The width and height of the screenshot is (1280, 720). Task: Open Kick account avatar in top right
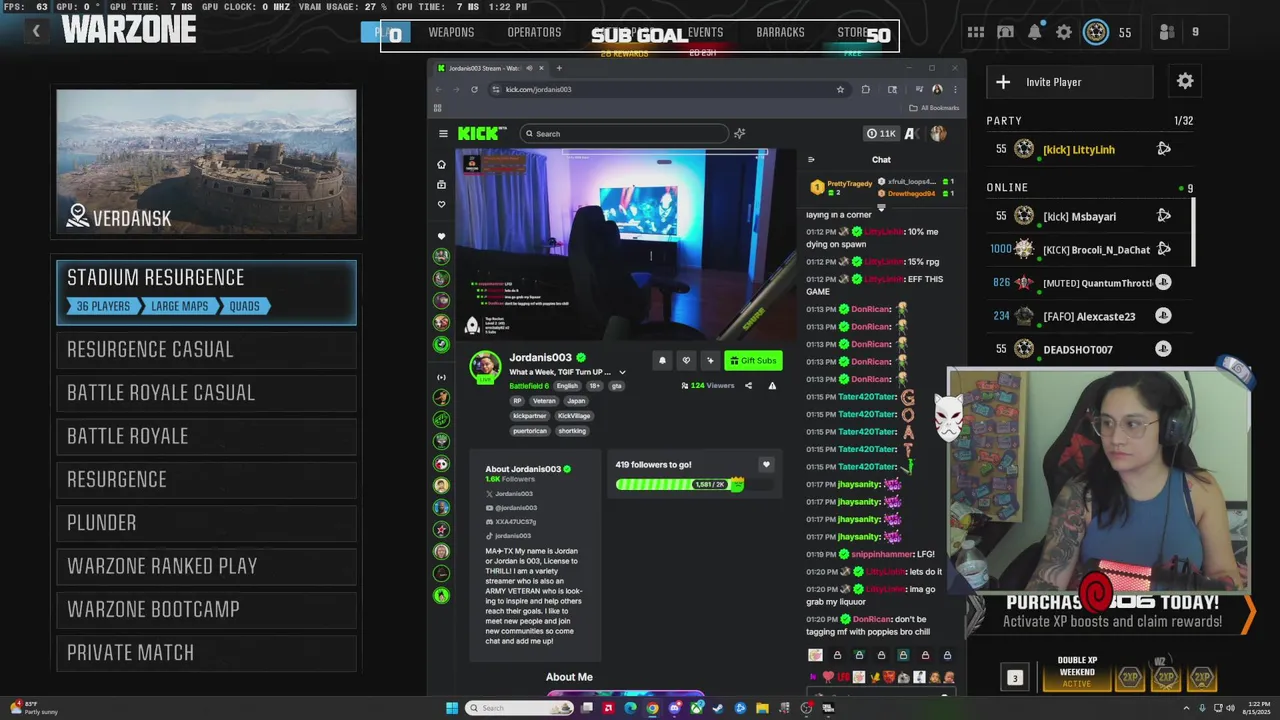pyautogui.click(x=937, y=133)
